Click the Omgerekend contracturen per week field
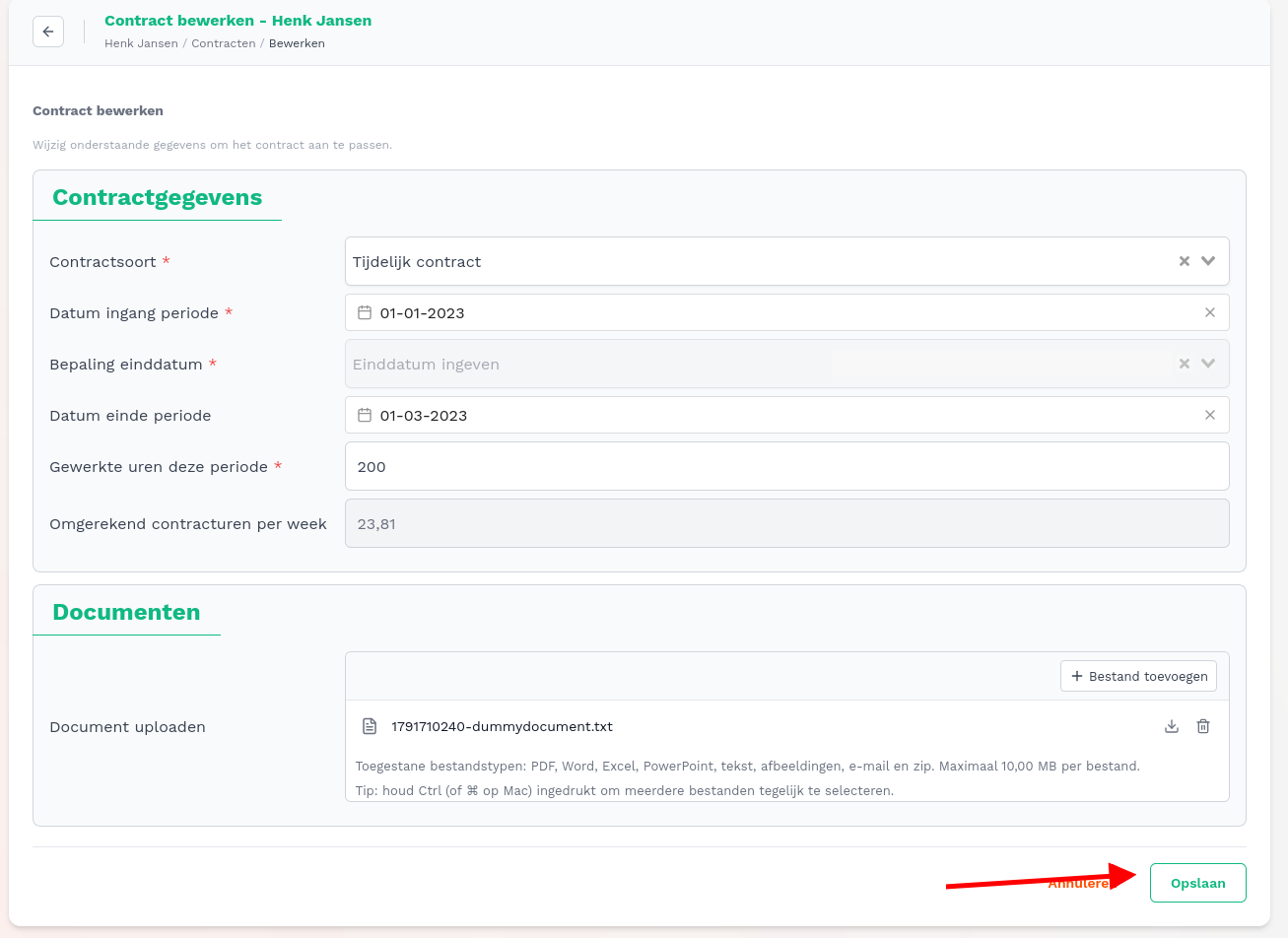This screenshot has height=938, width=1288. pyautogui.click(x=786, y=523)
